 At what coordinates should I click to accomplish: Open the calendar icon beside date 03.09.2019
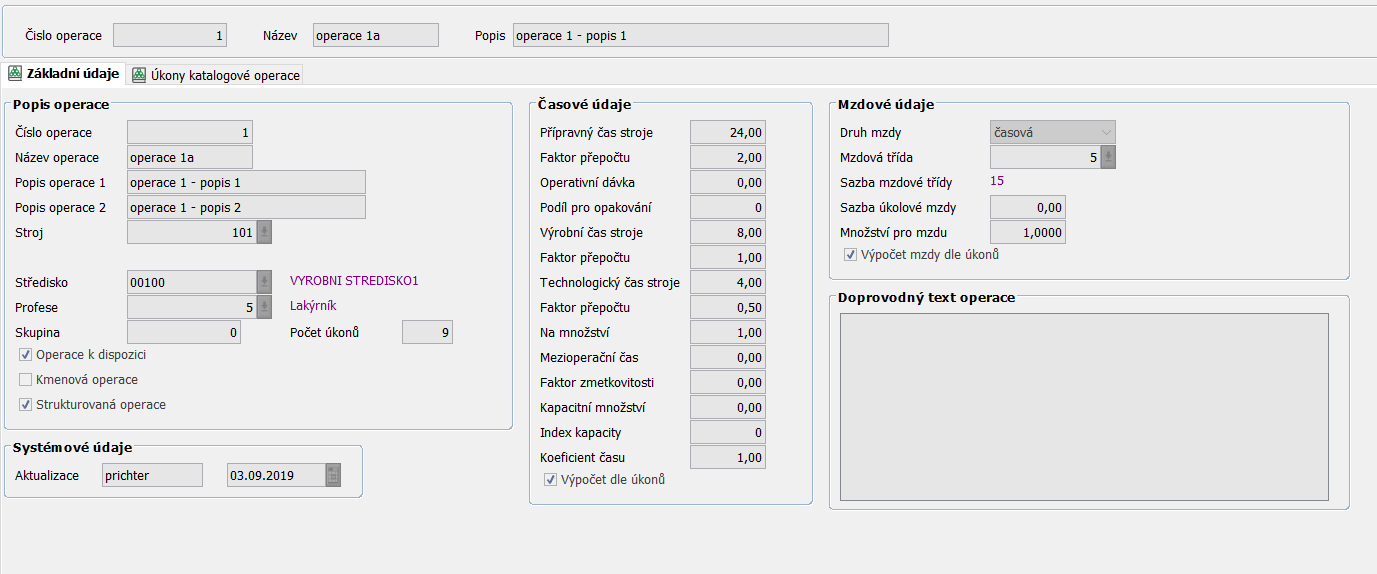(x=333, y=476)
